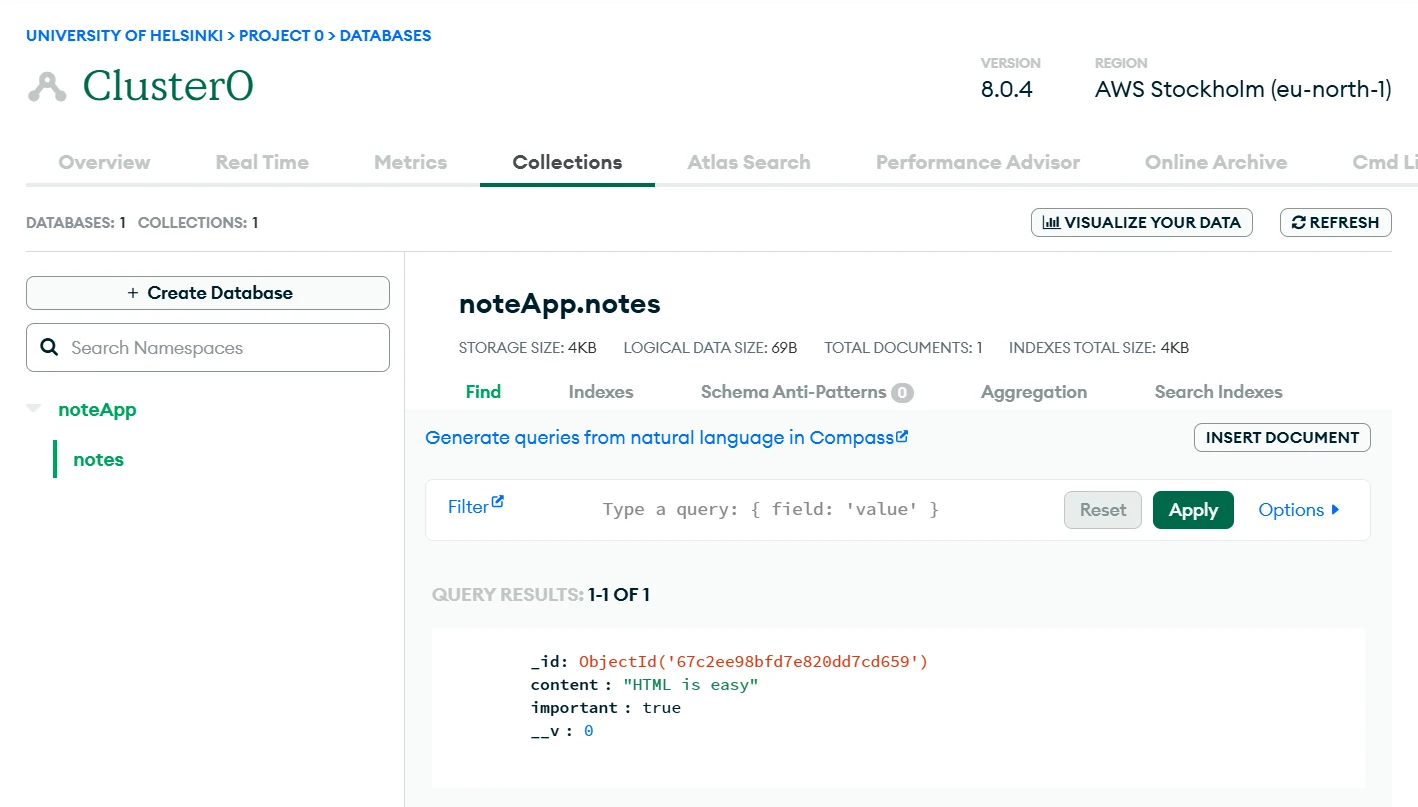Open the Search Indexes sub-tab
This screenshot has width=1418, height=807.
pos(1218,392)
